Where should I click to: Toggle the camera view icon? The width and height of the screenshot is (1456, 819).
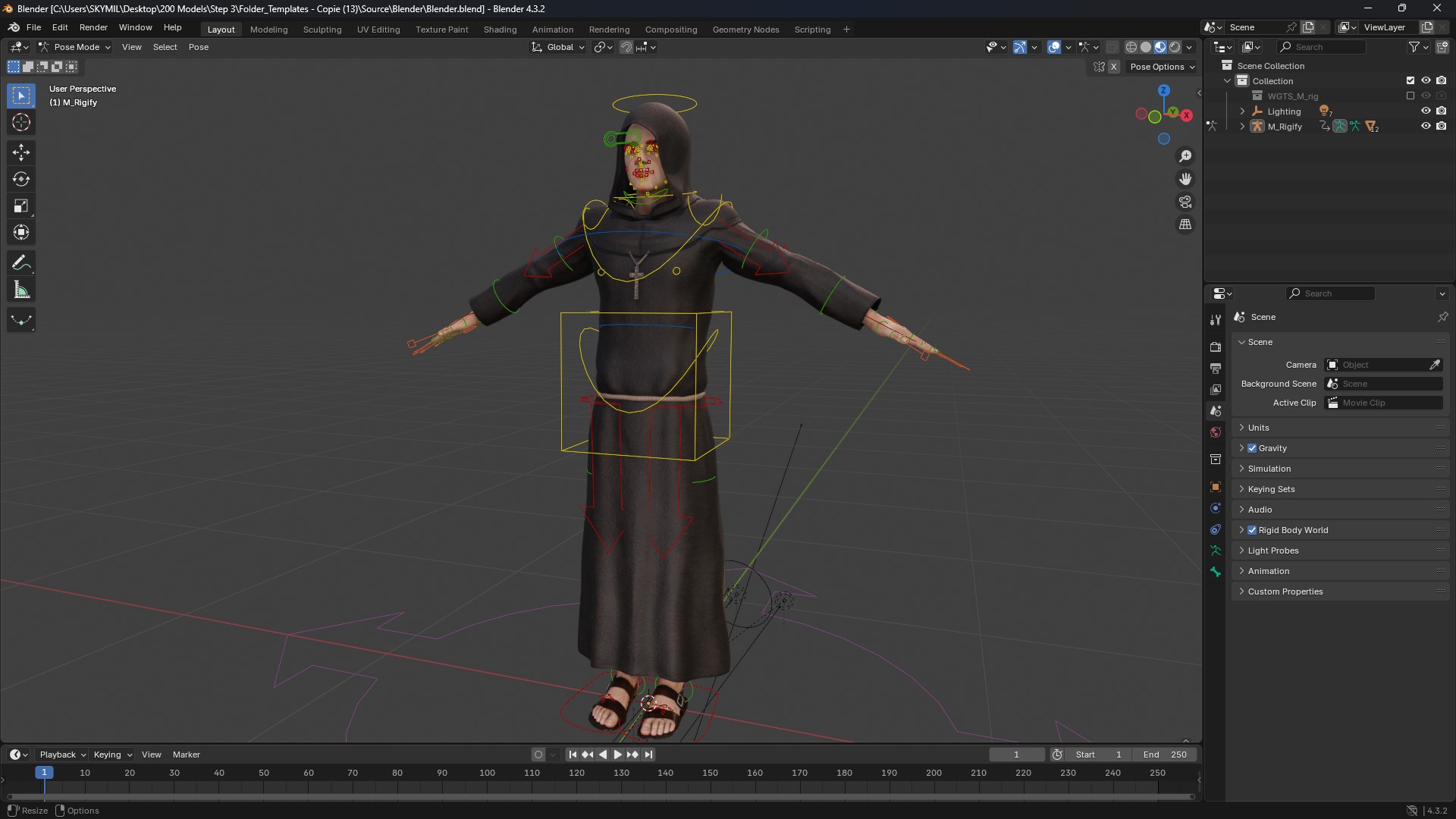1185,202
